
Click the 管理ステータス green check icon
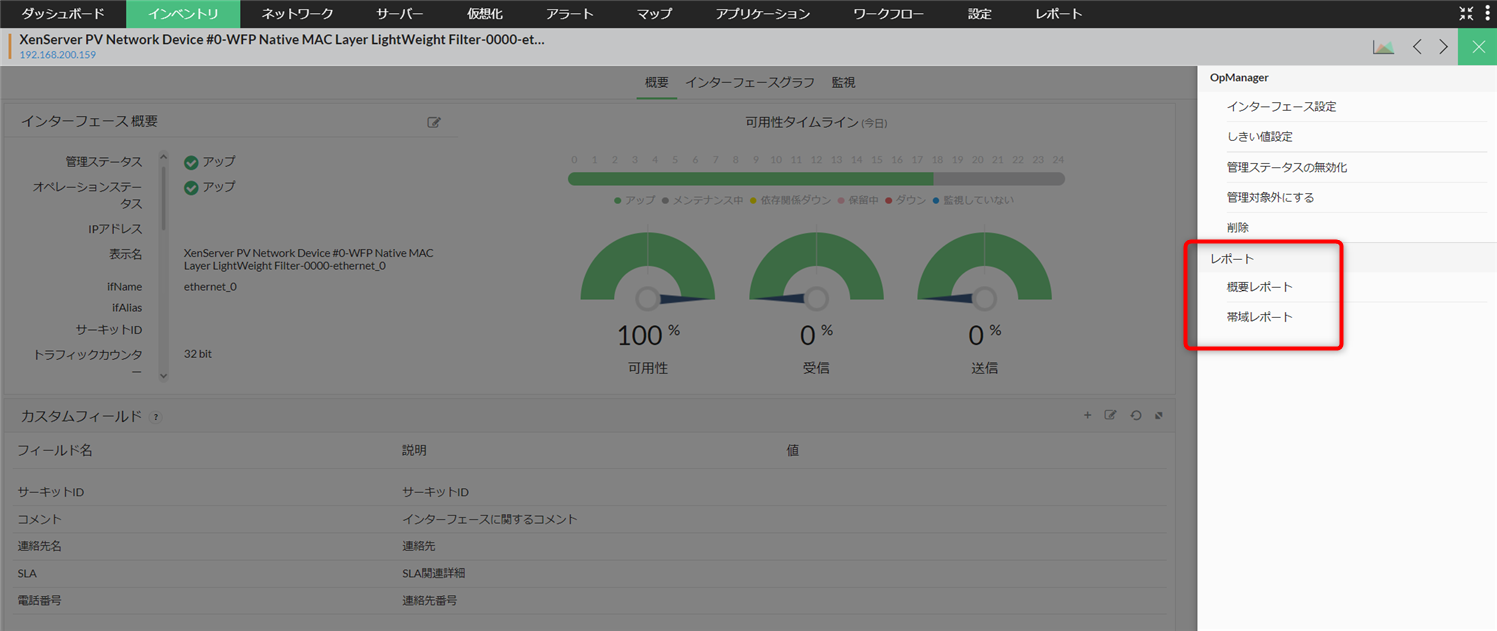[x=191, y=162]
